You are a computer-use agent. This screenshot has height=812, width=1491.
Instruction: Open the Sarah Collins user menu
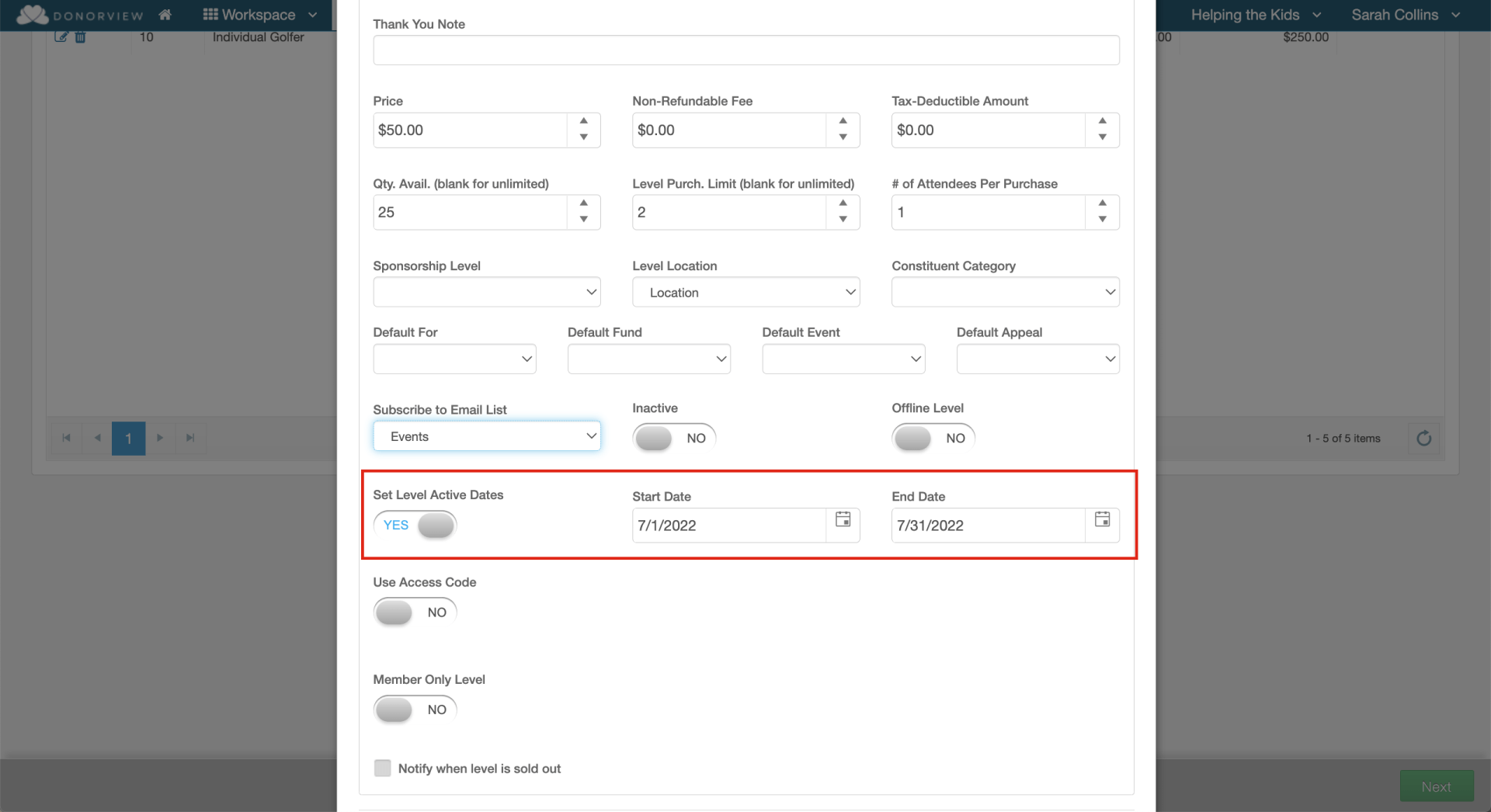point(1405,15)
